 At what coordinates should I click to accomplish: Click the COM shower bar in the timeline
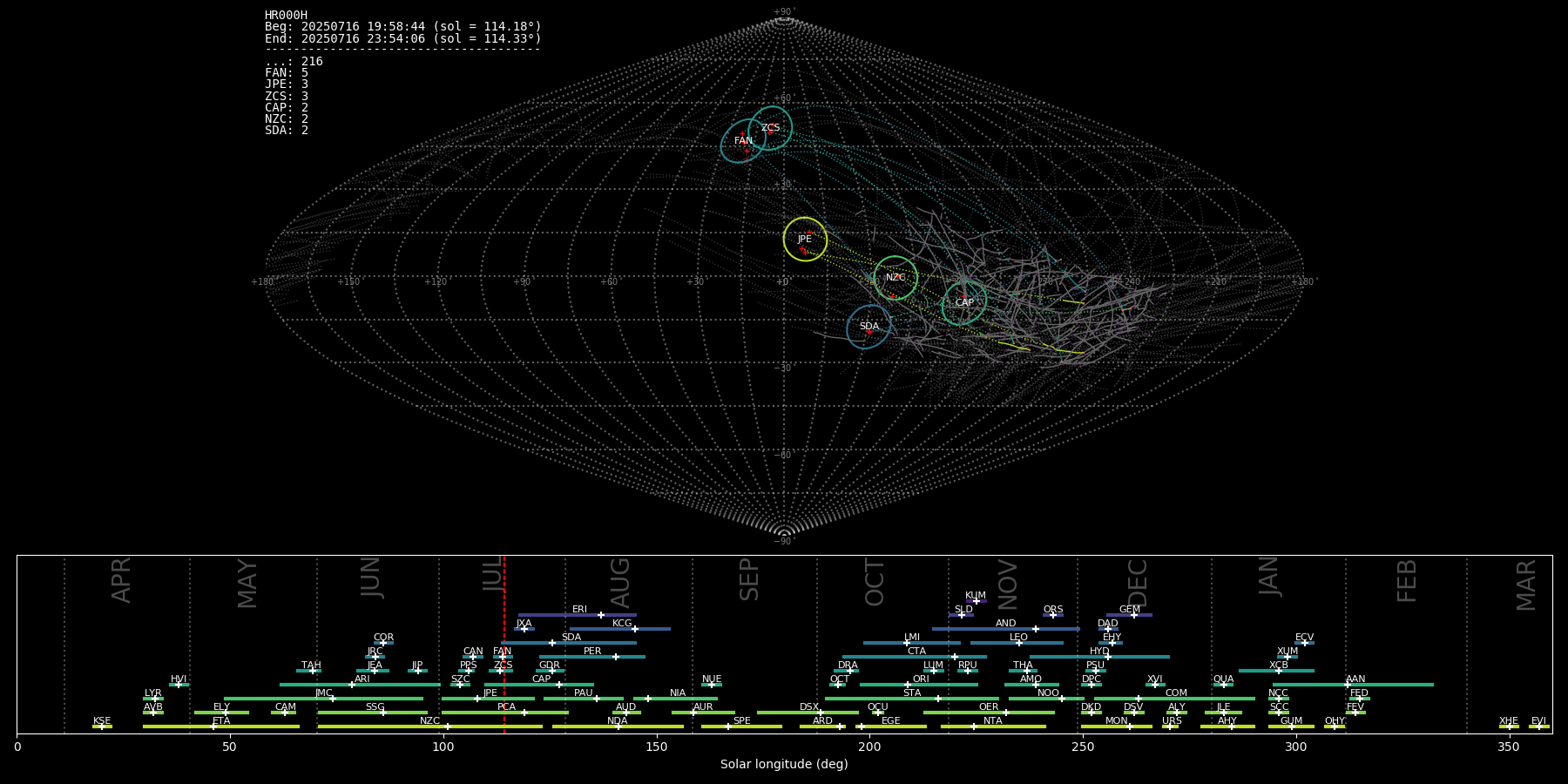pos(1175,699)
